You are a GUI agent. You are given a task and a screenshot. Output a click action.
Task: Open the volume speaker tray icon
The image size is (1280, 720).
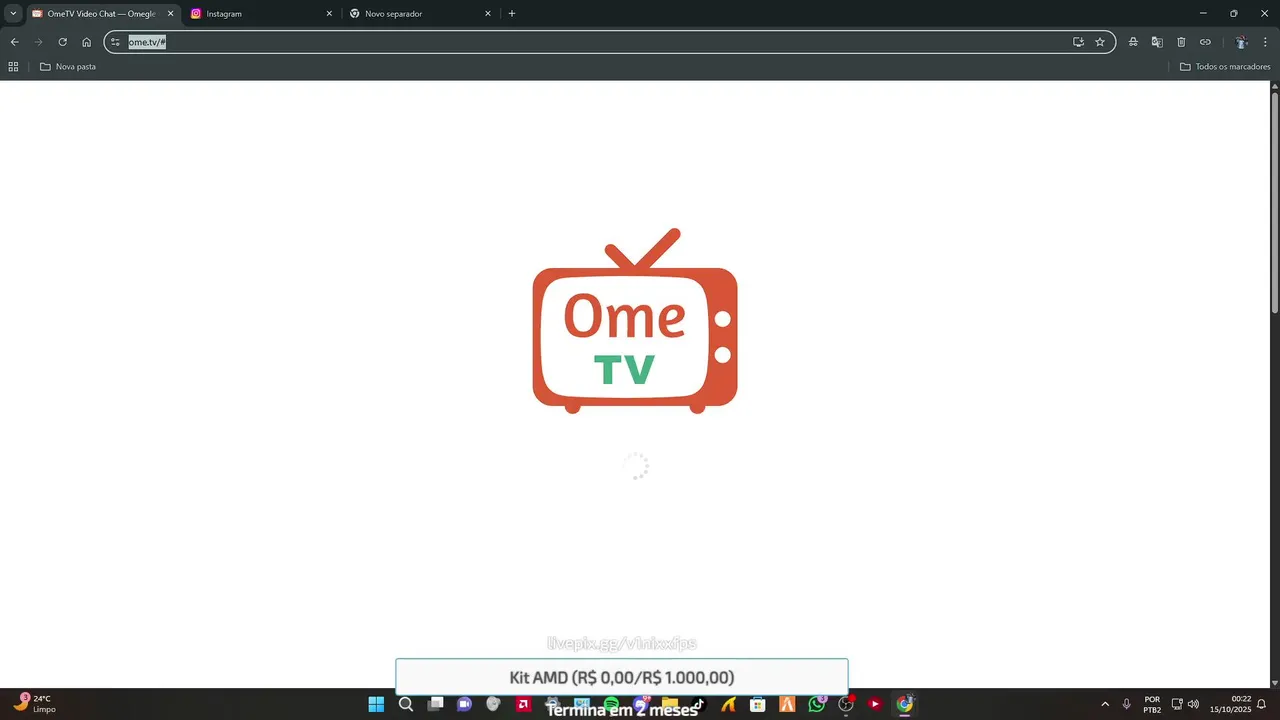click(1193, 704)
